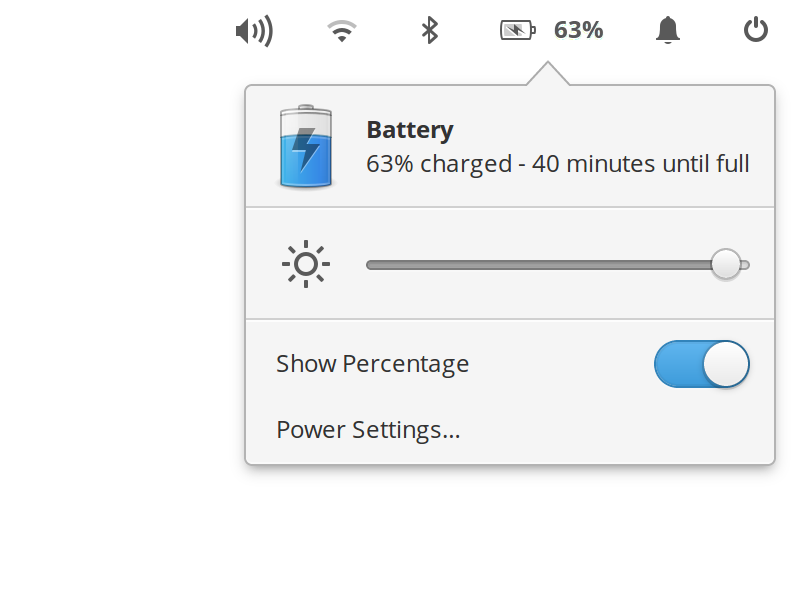Click the charging battery icon in the top panel
Image resolution: width=800 pixels, height=600 pixels.
click(x=518, y=30)
